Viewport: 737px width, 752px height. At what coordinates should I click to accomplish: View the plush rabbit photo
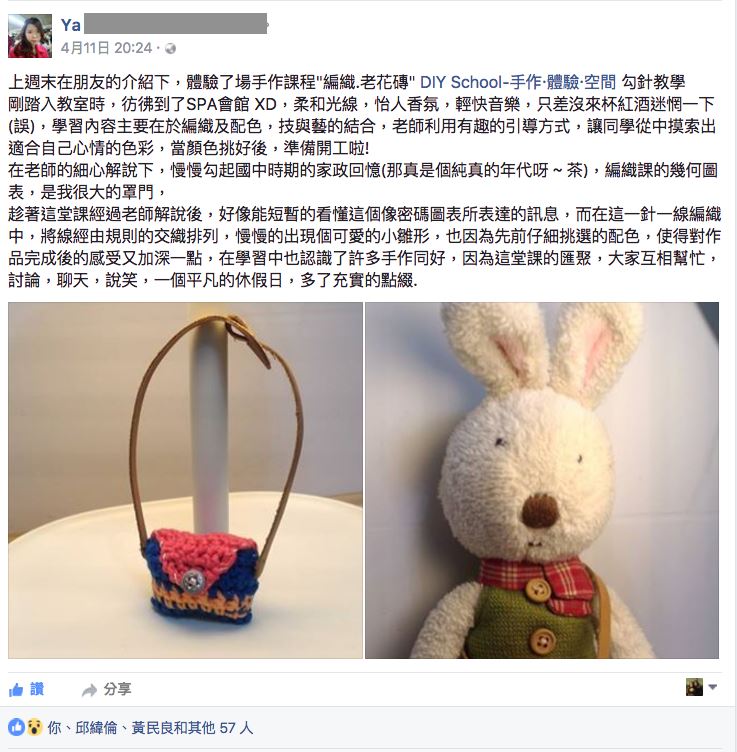[542, 480]
